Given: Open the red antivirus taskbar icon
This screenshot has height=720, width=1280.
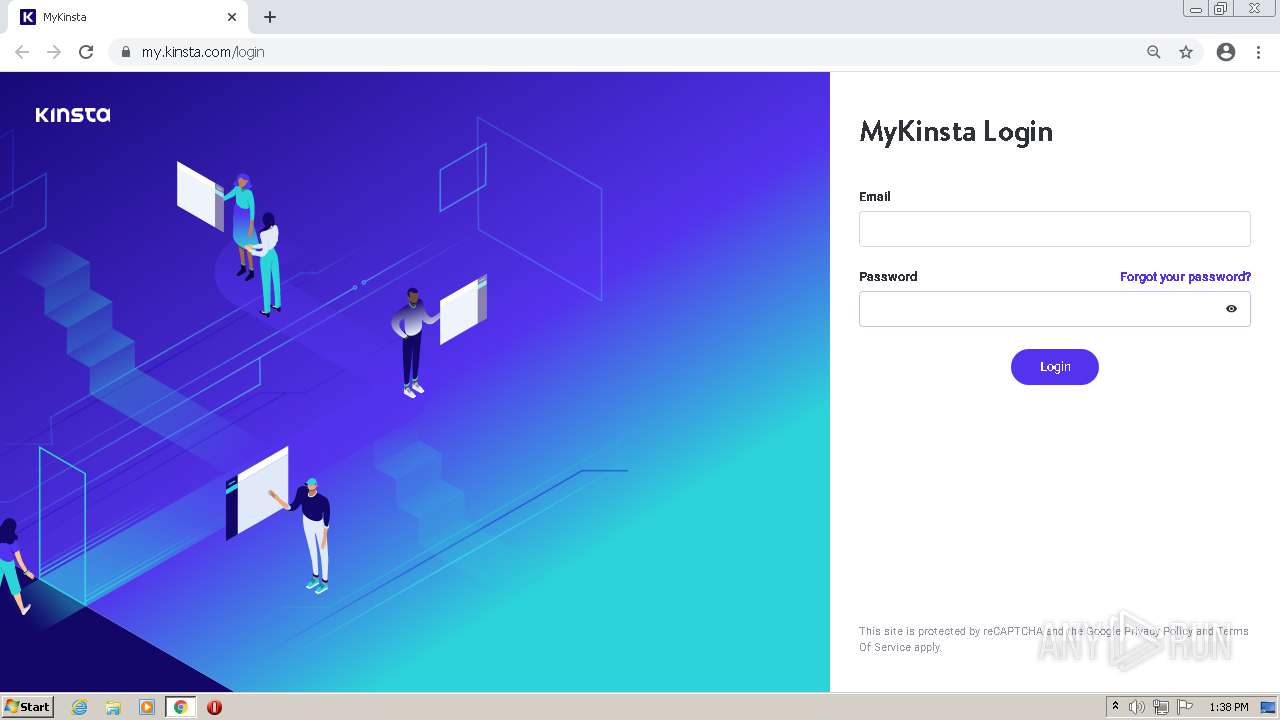Looking at the screenshot, I should coord(214,707).
